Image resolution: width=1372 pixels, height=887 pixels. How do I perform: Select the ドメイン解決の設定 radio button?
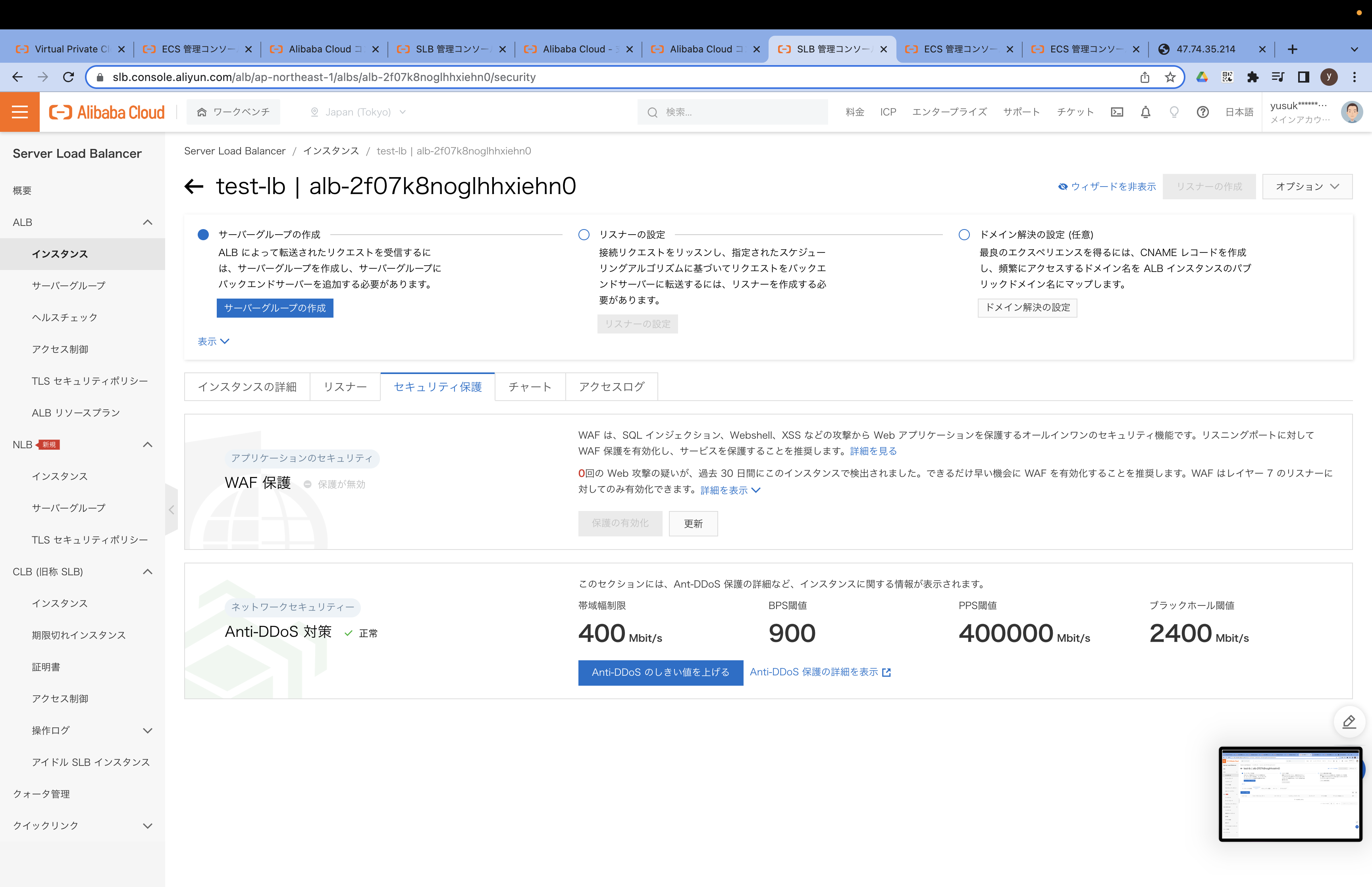tap(964, 234)
